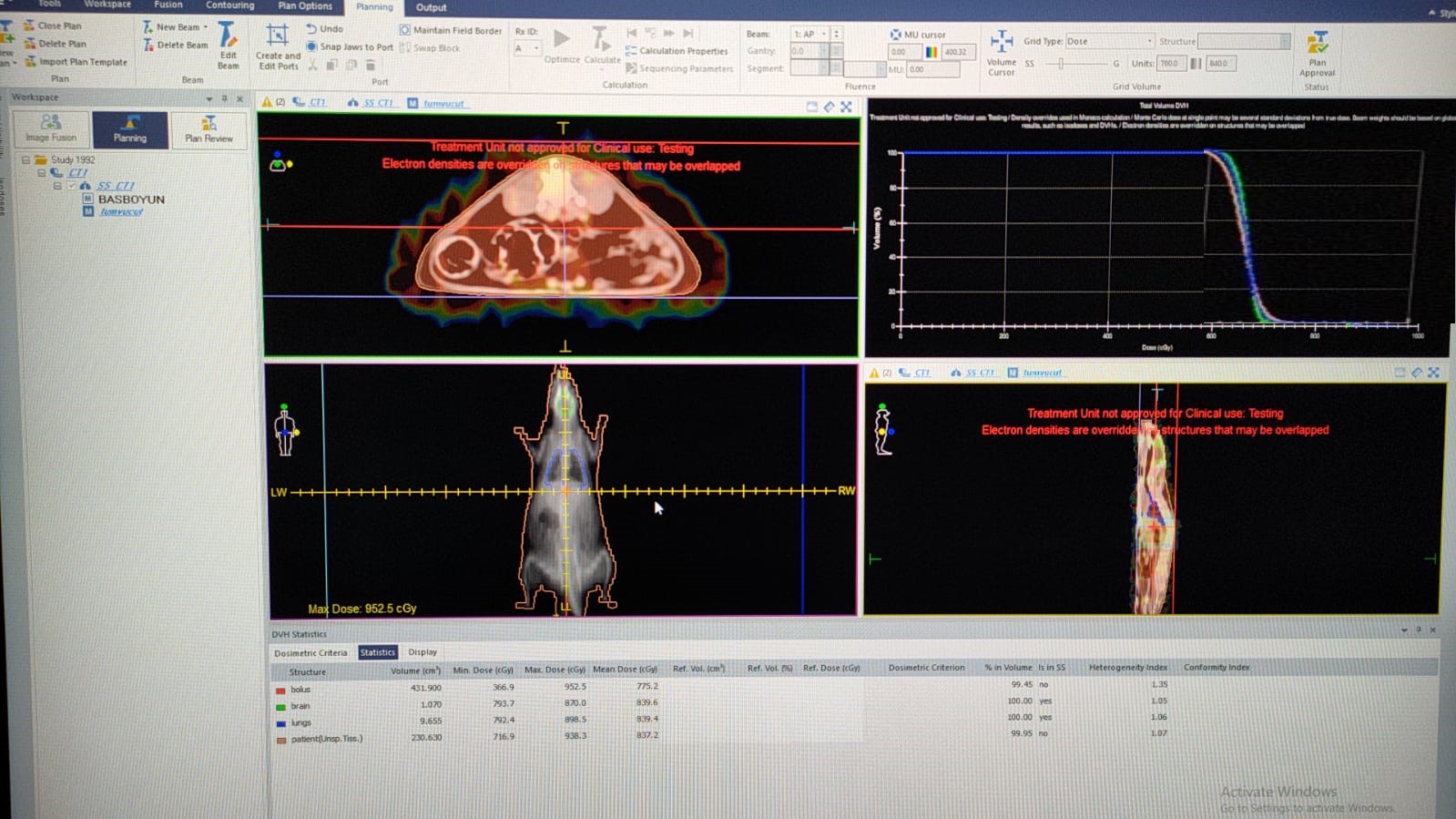
Task: Open Plan Approval status
Action: (x=1317, y=44)
